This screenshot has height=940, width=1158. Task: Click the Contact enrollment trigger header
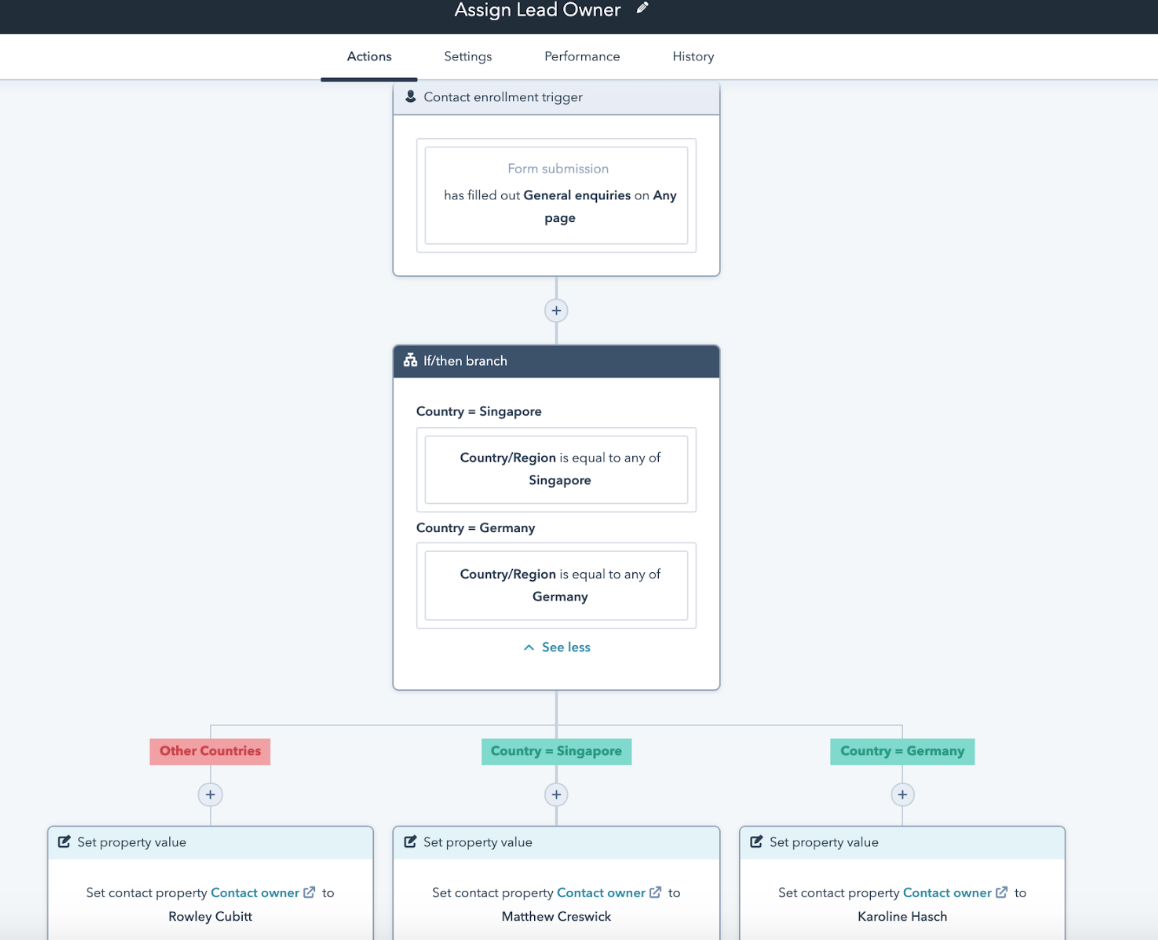click(556, 97)
